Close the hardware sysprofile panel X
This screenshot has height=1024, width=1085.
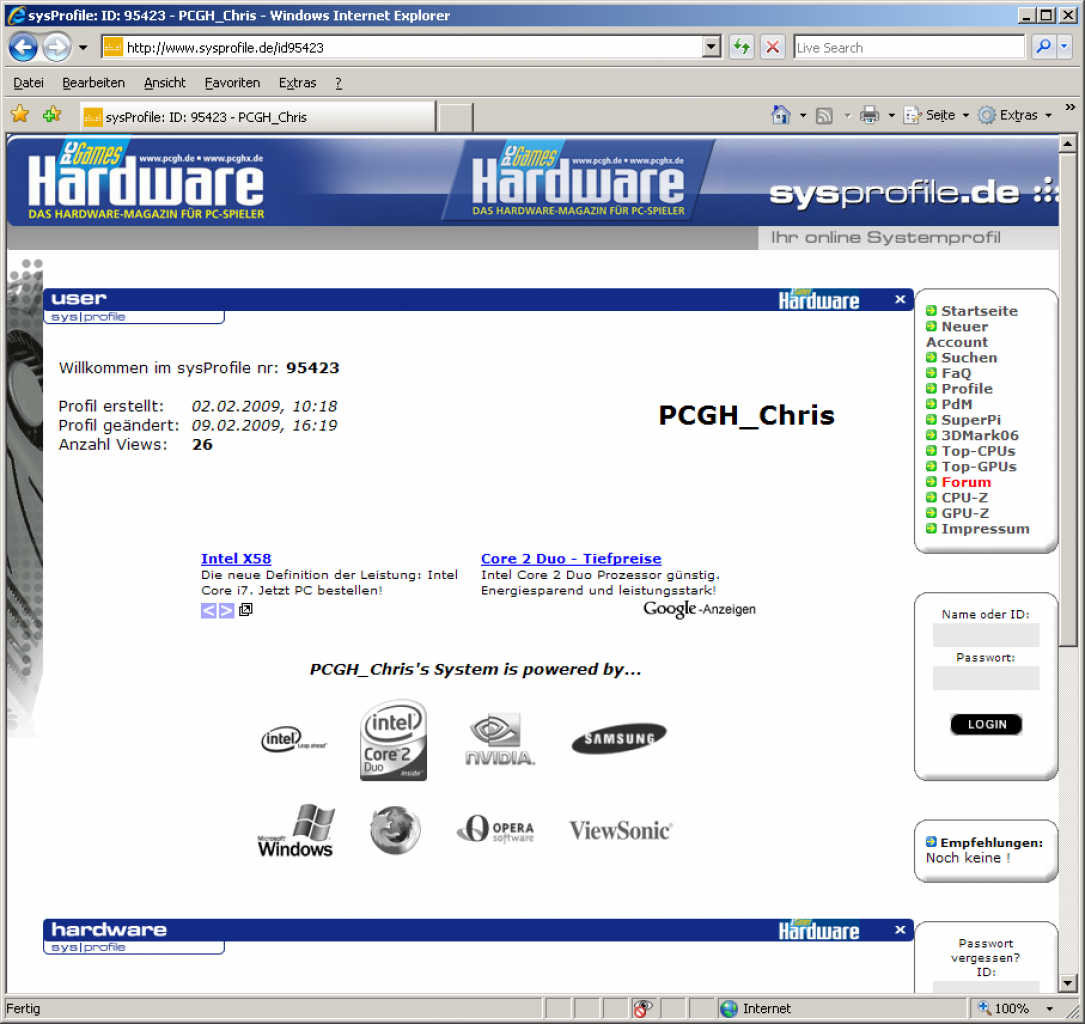(x=900, y=930)
